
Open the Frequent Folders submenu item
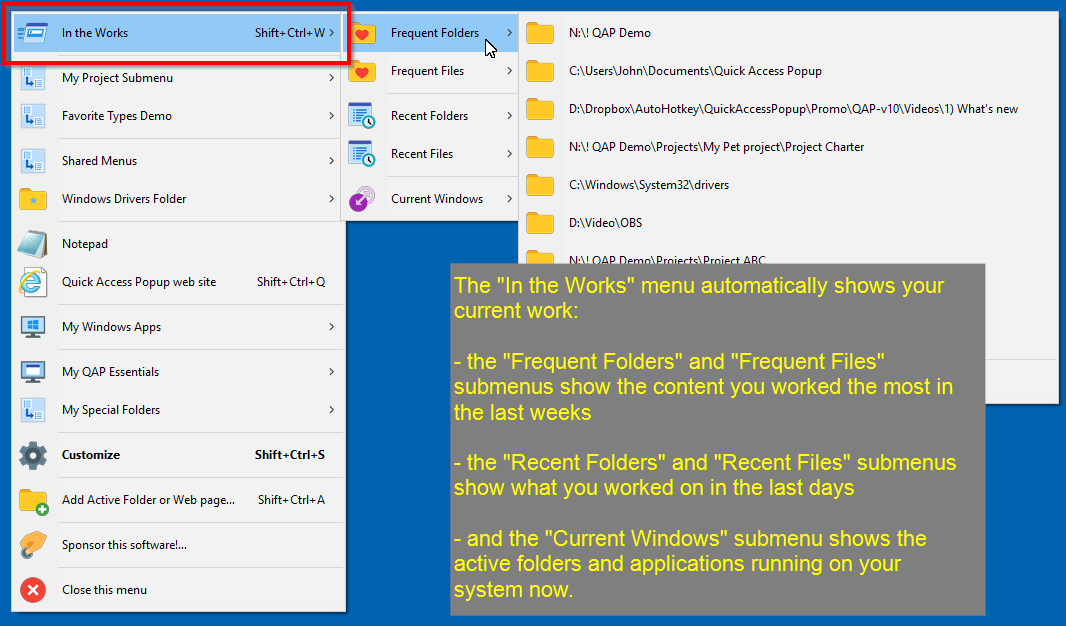430,33
